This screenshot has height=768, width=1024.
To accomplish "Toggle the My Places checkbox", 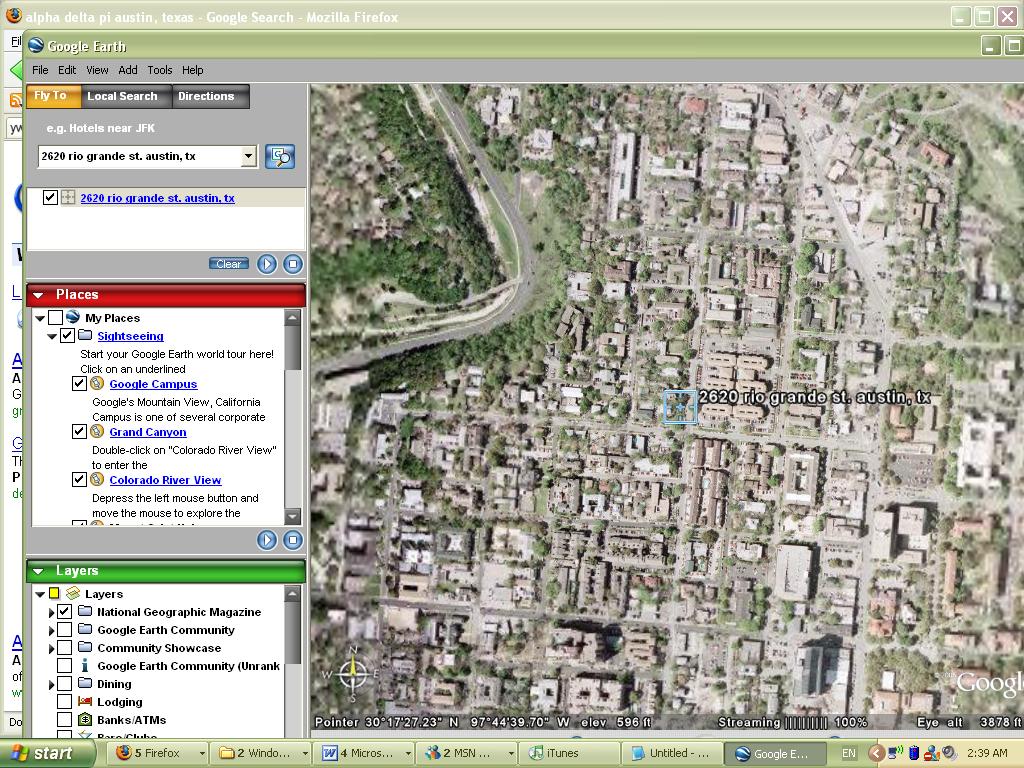I will (x=56, y=317).
